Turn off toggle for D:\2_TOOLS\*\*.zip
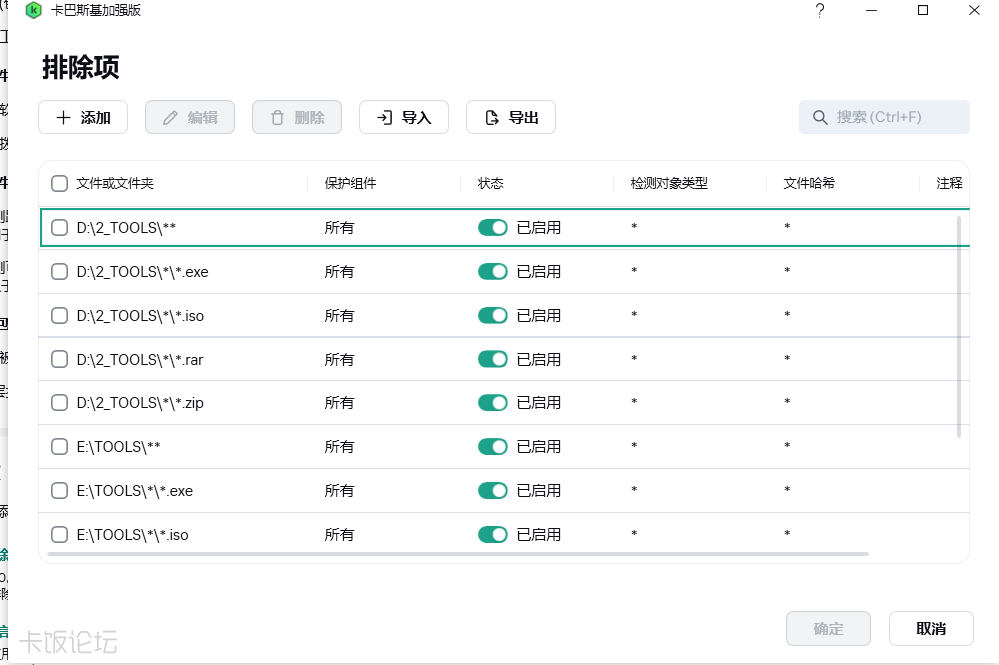The width and height of the screenshot is (999, 665). click(x=492, y=403)
